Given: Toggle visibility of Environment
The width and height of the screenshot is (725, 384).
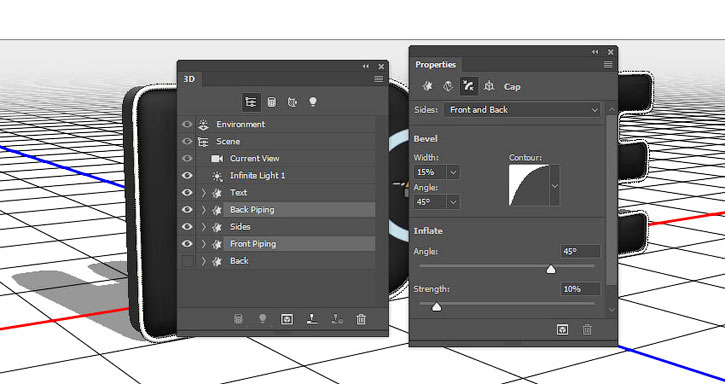Looking at the screenshot, I should point(187,124).
